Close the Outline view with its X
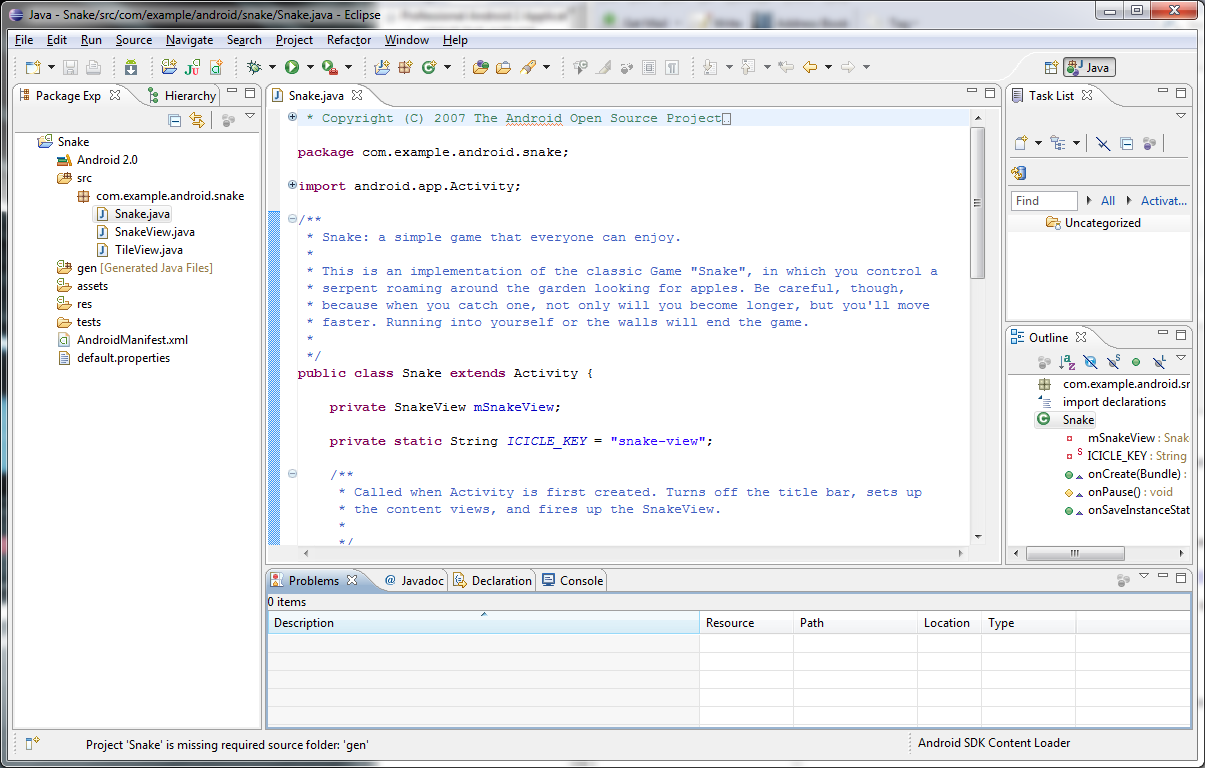Viewport: 1205px width, 768px height. point(1081,337)
